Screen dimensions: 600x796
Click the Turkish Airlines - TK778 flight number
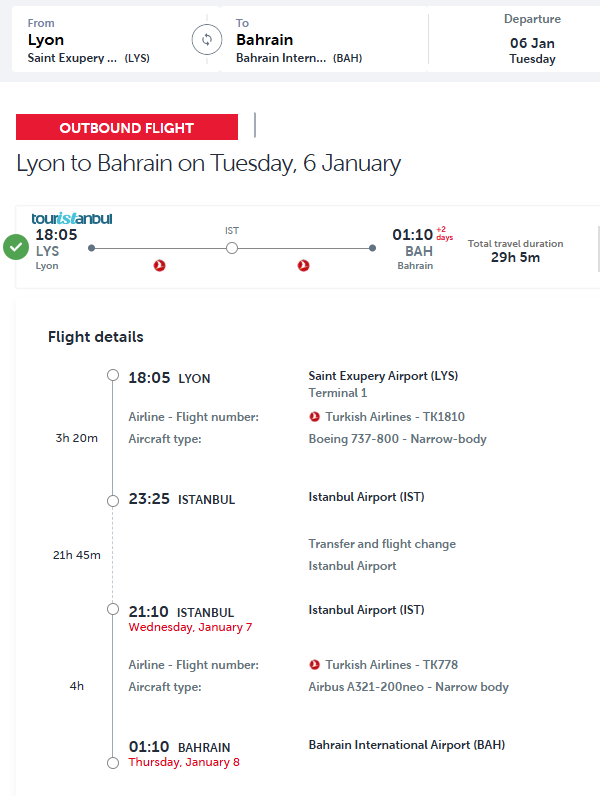[391, 665]
